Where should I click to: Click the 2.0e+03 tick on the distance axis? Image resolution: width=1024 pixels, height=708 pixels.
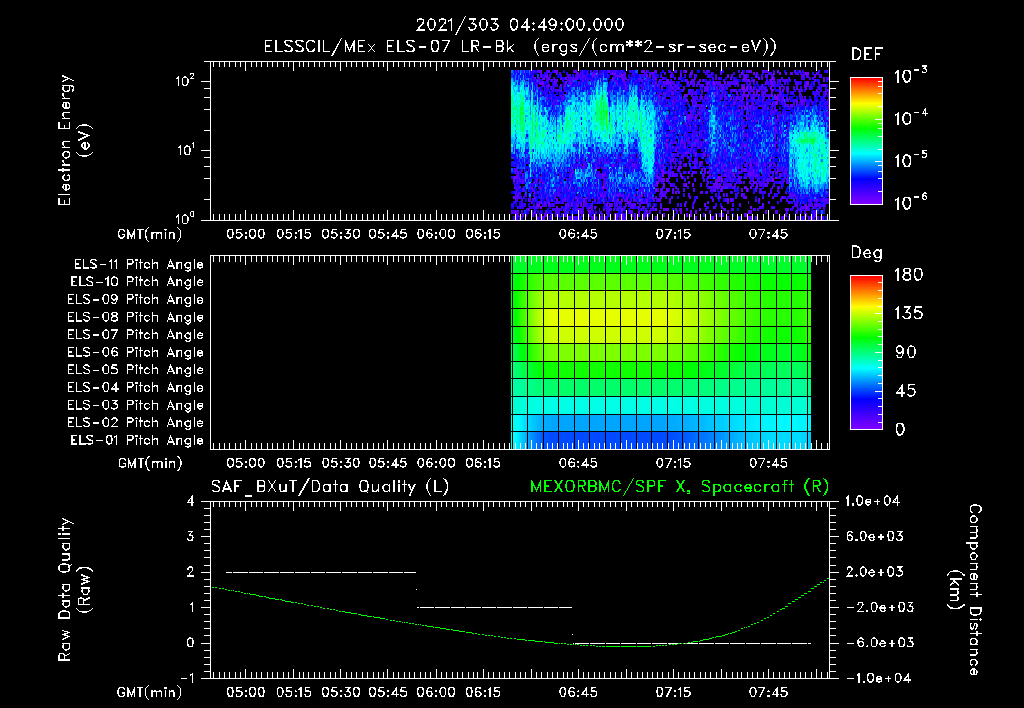(x=876, y=571)
